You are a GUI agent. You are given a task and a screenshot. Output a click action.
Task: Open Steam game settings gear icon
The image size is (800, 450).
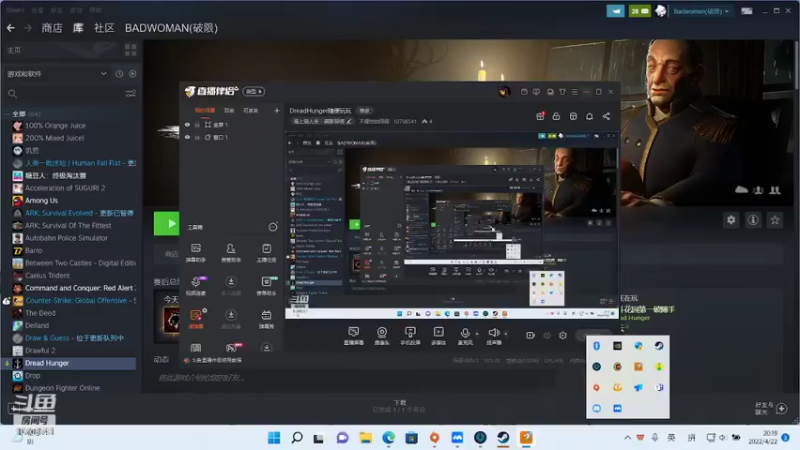point(731,220)
